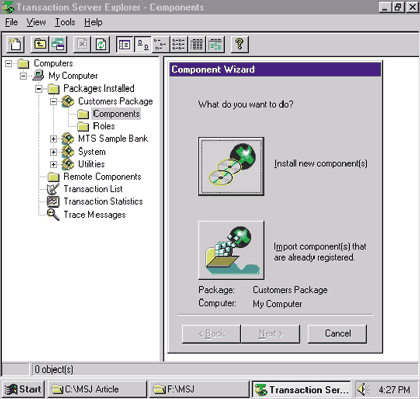
Task: Click the "0 object(s)" status bar text
Action: [x=54, y=369]
